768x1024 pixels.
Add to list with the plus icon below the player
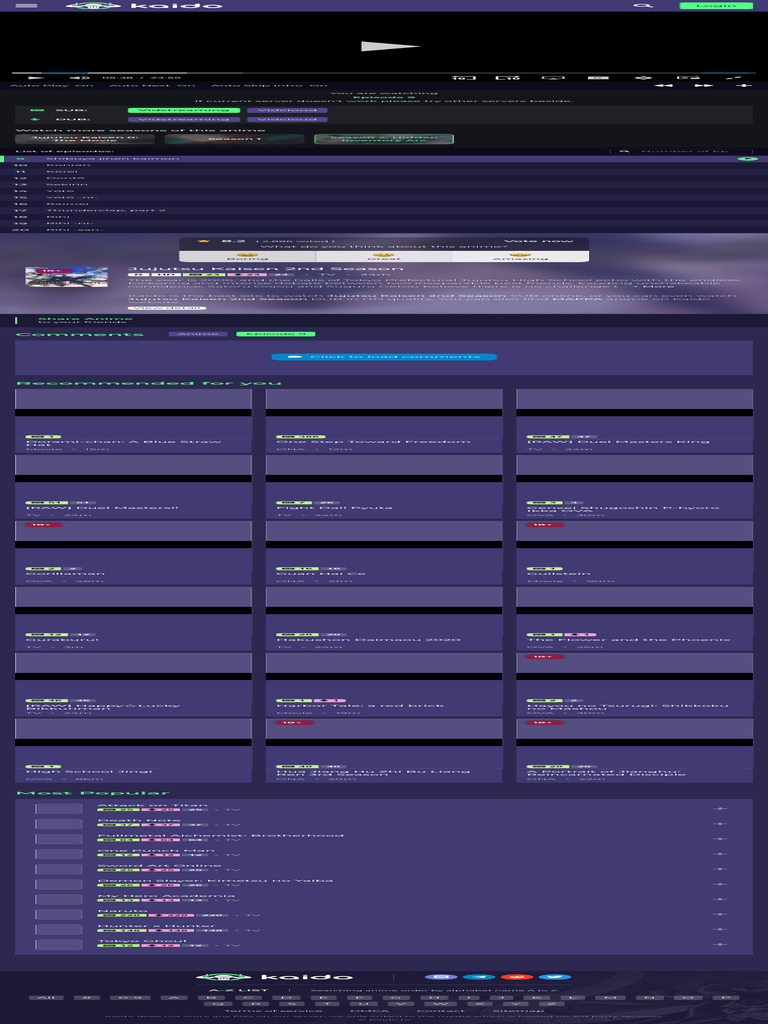tap(744, 86)
